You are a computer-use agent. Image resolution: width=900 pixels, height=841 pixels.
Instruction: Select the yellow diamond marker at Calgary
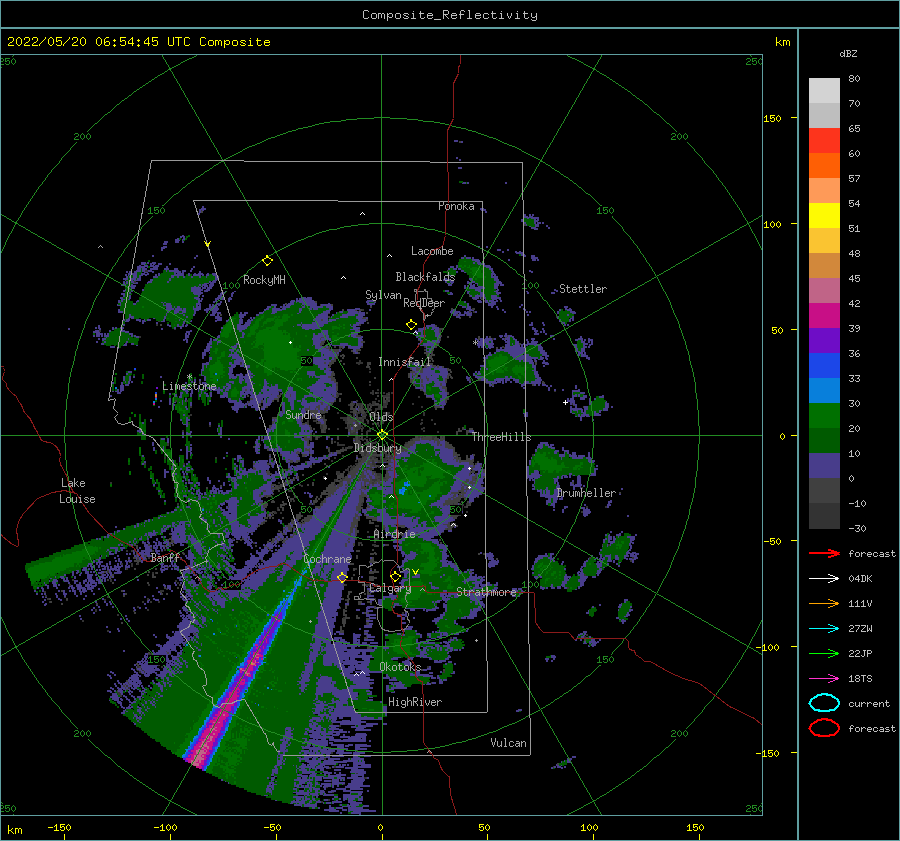[395, 576]
